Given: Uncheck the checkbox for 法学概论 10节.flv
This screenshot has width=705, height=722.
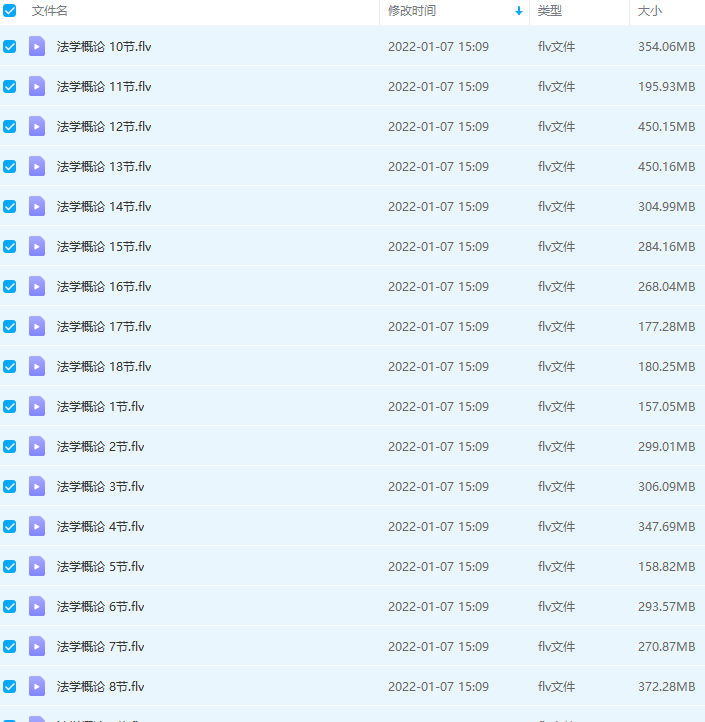Looking at the screenshot, I should pyautogui.click(x=10, y=47).
